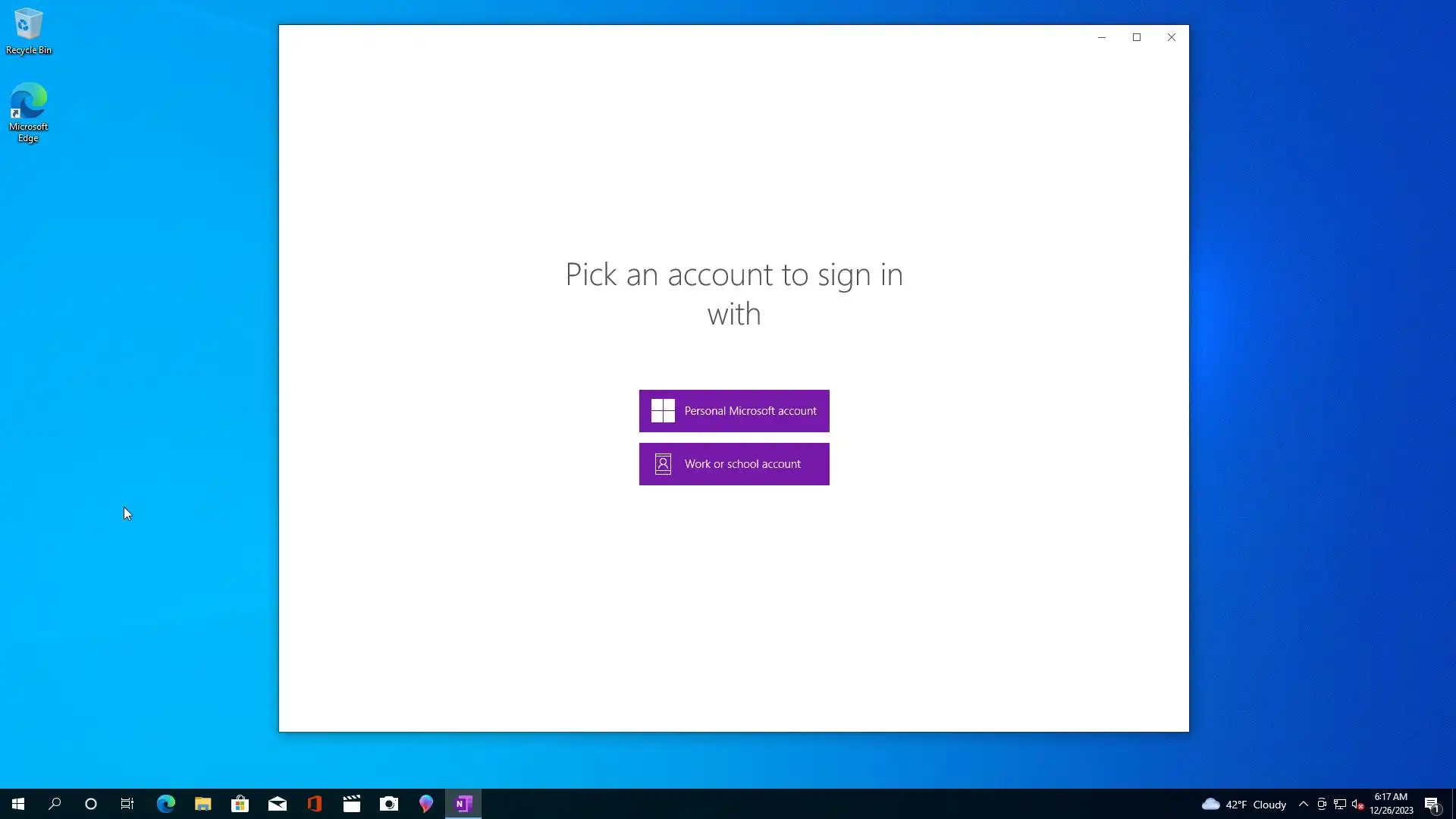The width and height of the screenshot is (1456, 819).
Task: Open notification action center
Action: (x=1432, y=804)
